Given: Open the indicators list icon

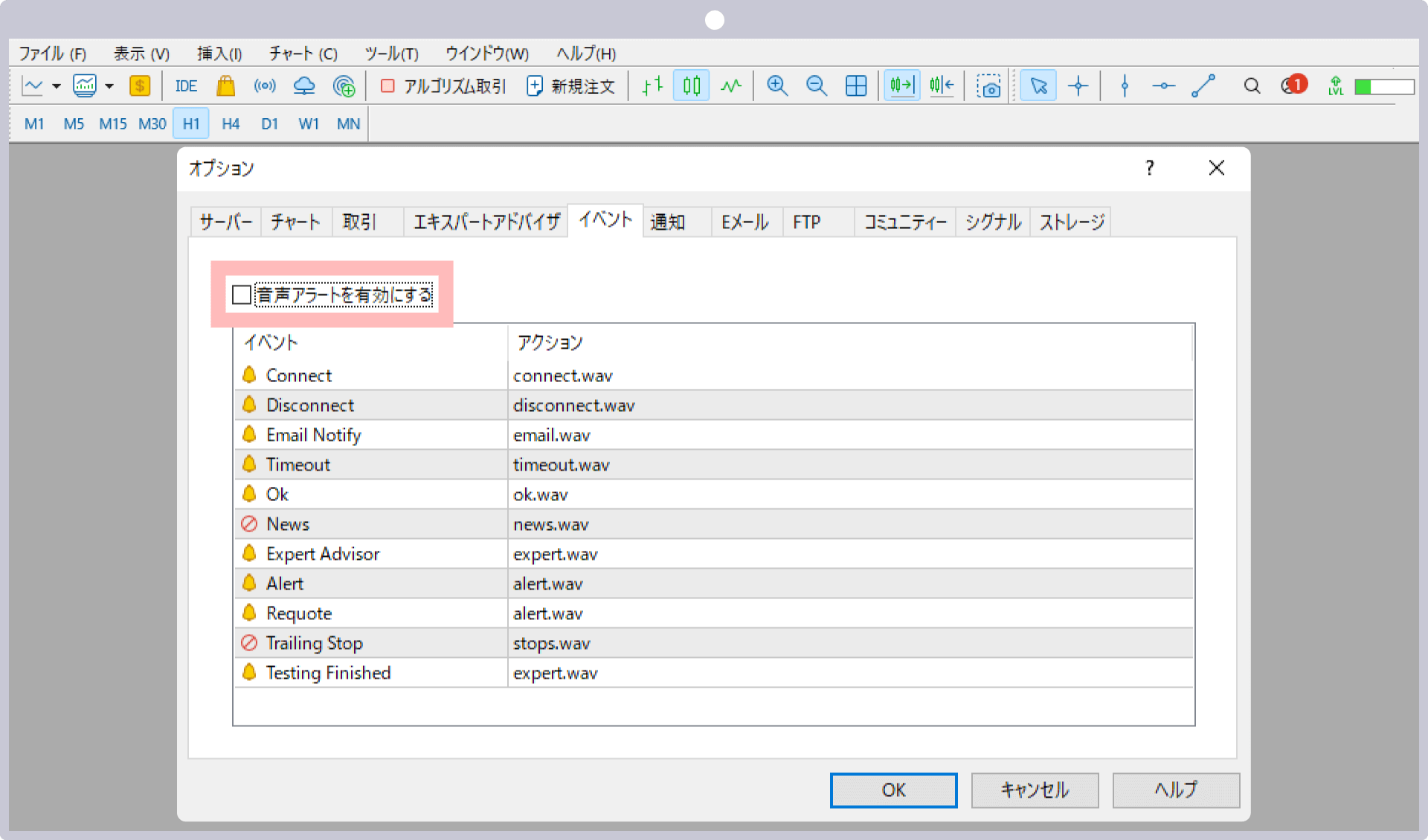Looking at the screenshot, I should (85, 86).
